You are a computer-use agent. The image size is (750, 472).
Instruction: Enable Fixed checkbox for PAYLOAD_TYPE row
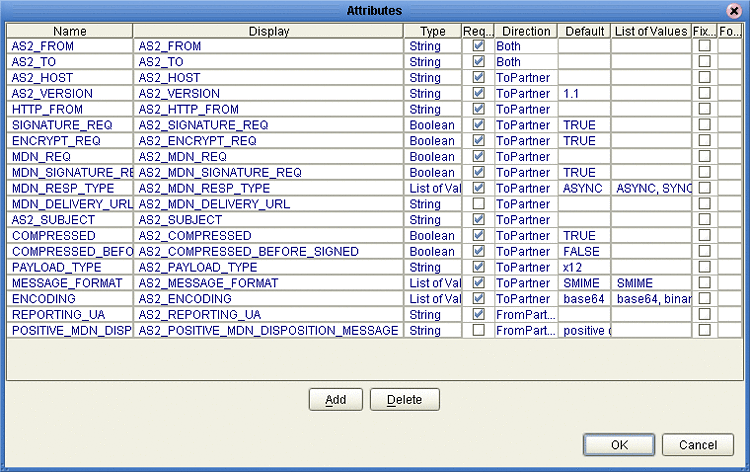(x=704, y=267)
